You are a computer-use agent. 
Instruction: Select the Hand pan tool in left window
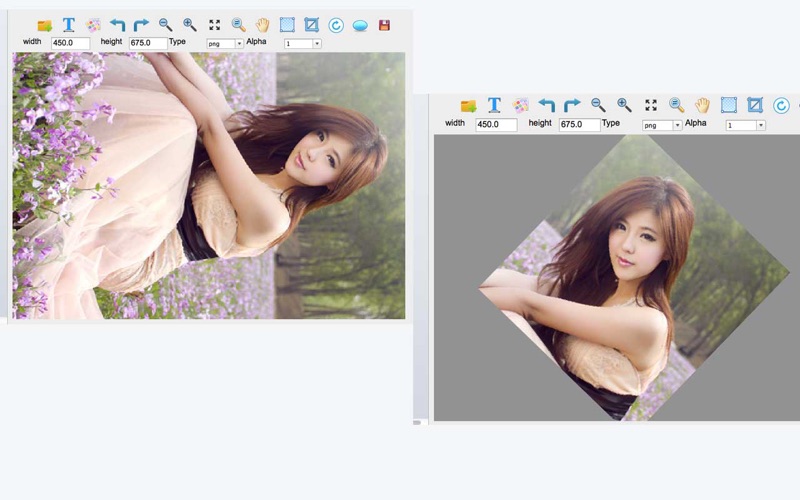(263, 24)
